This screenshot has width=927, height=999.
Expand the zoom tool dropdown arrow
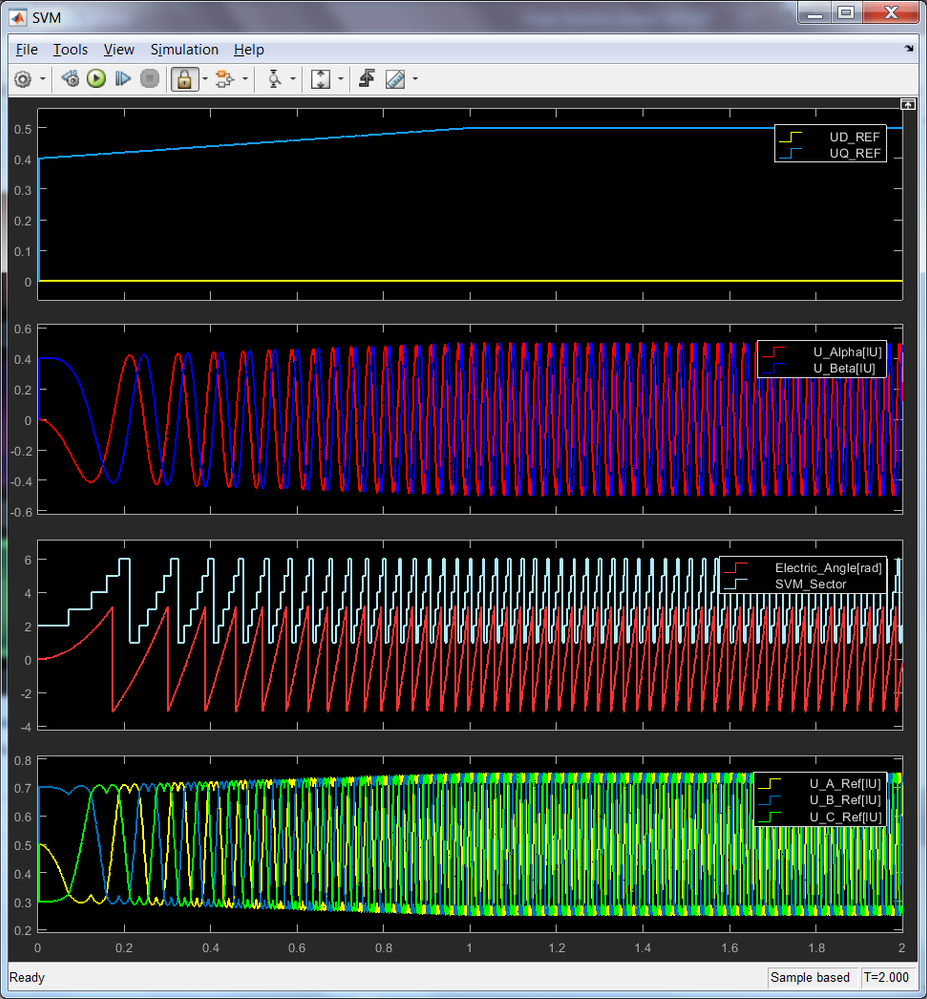(x=294, y=79)
